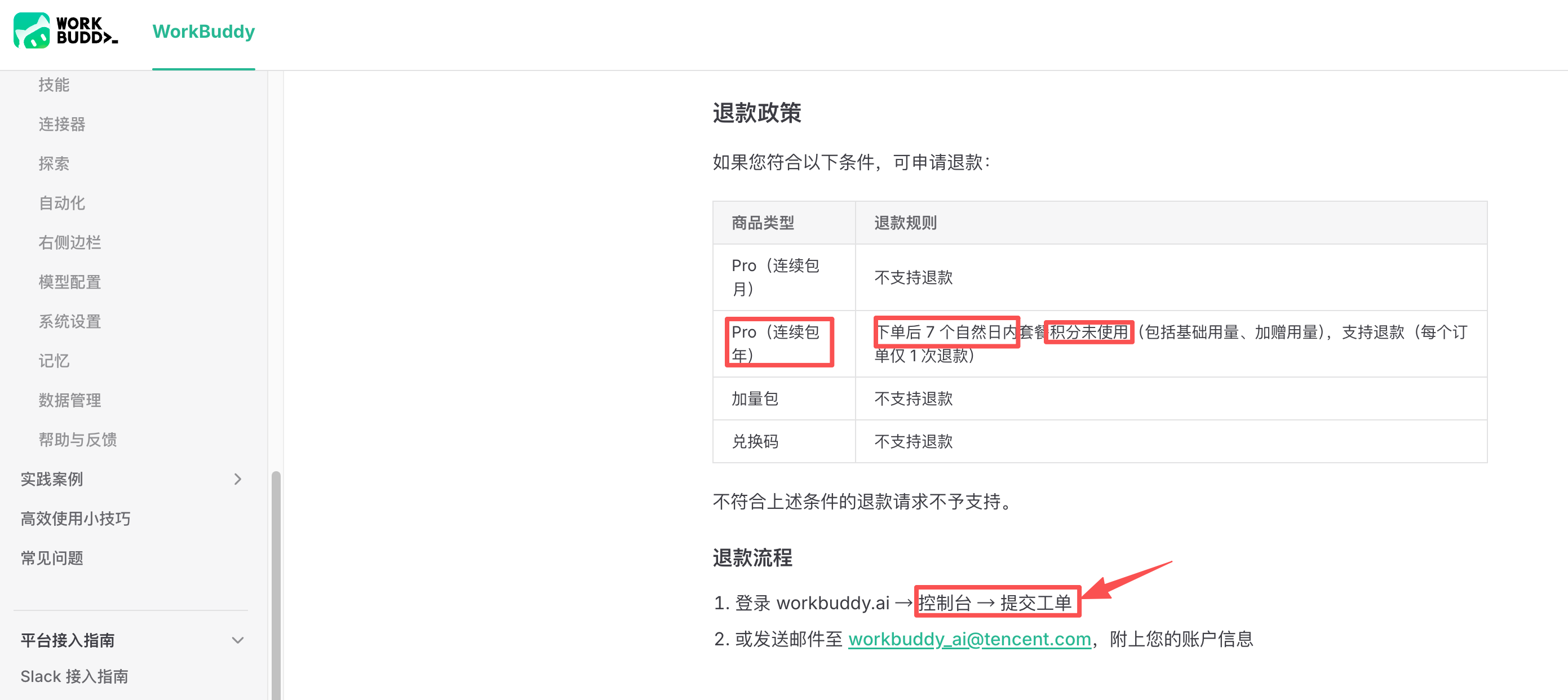The width and height of the screenshot is (1568, 700).
Task: Click 不符合上述条件的退款请求不予支持 sentence
Action: click(x=863, y=502)
